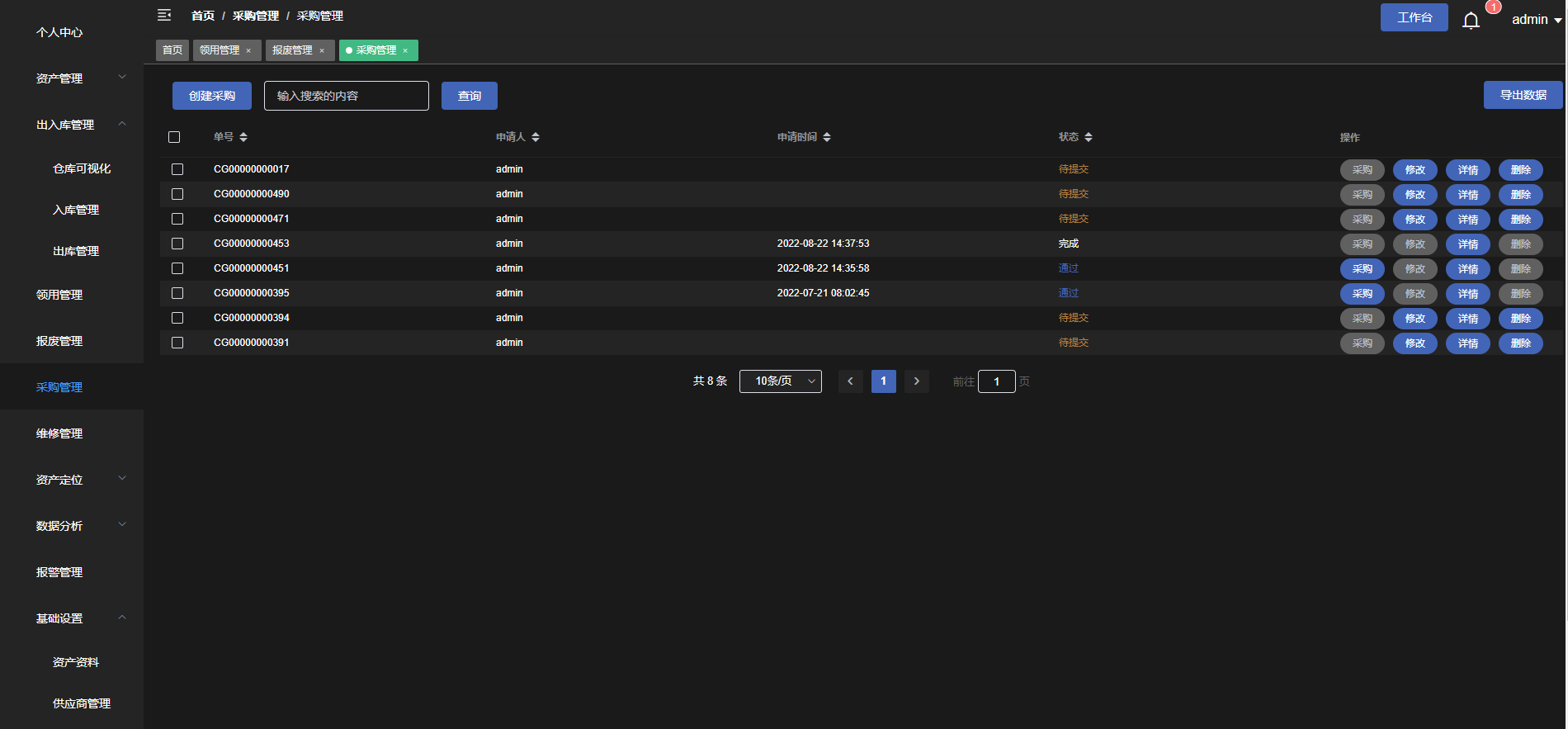1568x729 pixels.
Task: Tick checkbox for CG00000000017
Action: pyautogui.click(x=177, y=169)
